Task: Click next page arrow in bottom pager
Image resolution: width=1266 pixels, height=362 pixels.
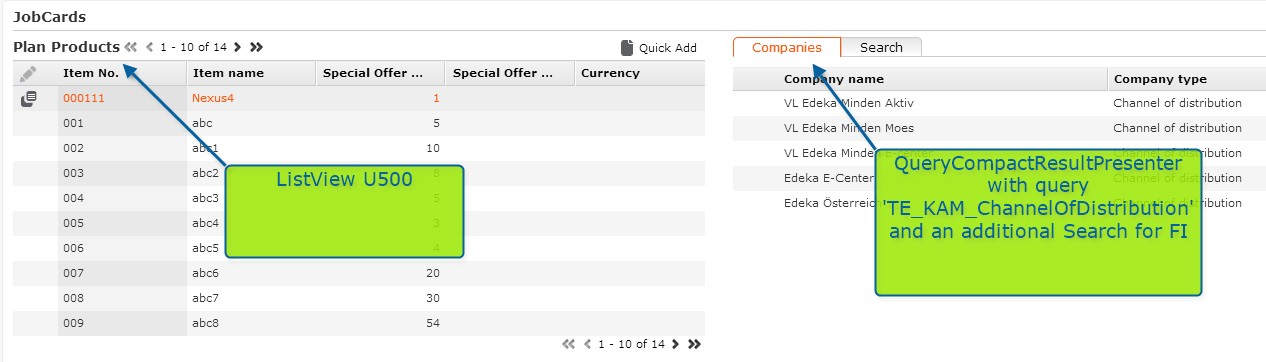Action: point(675,344)
